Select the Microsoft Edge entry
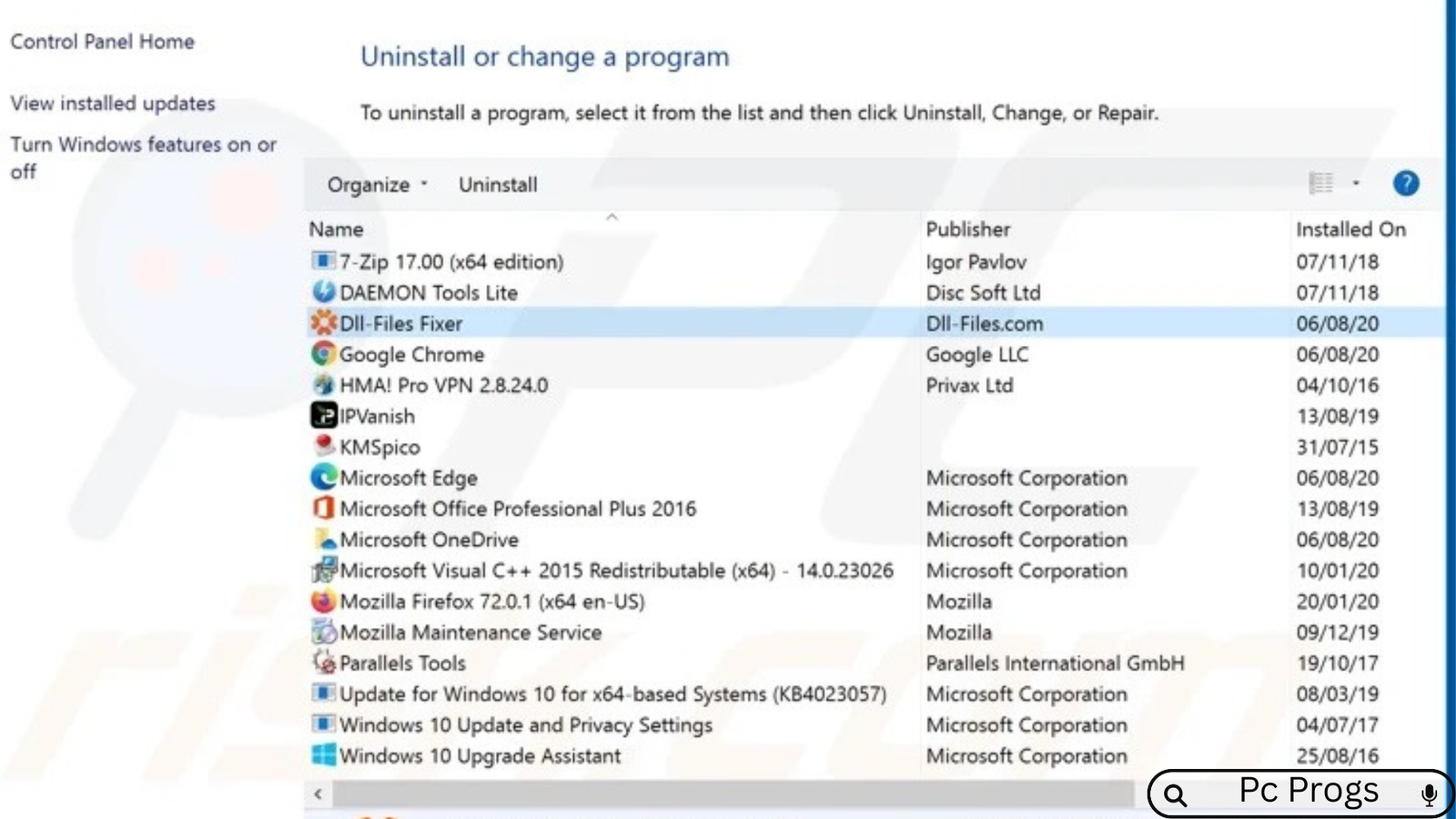Viewport: 1456px width, 819px height. pos(874,478)
